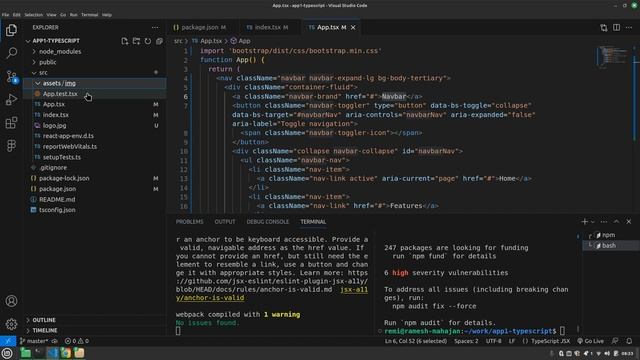Screen dimensions: 640x360
Task: Open the Selection menu
Action: click(33, 15)
